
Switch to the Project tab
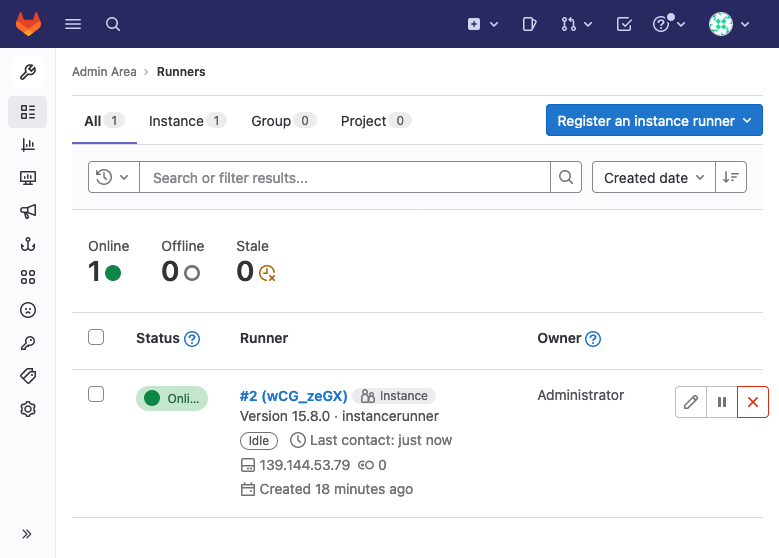pyautogui.click(x=374, y=121)
